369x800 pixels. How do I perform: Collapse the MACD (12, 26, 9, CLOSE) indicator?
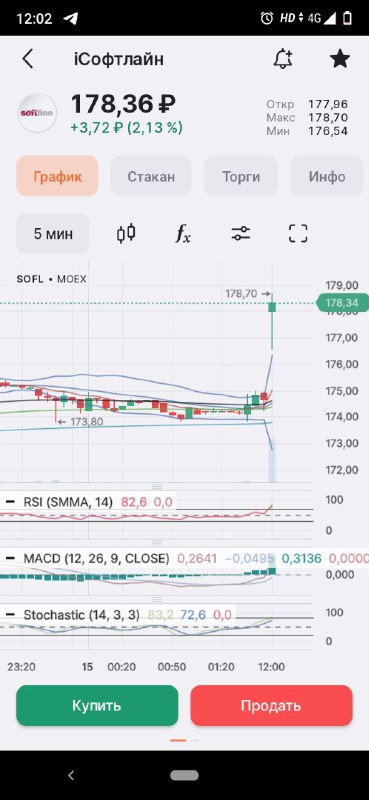[x=10, y=558]
